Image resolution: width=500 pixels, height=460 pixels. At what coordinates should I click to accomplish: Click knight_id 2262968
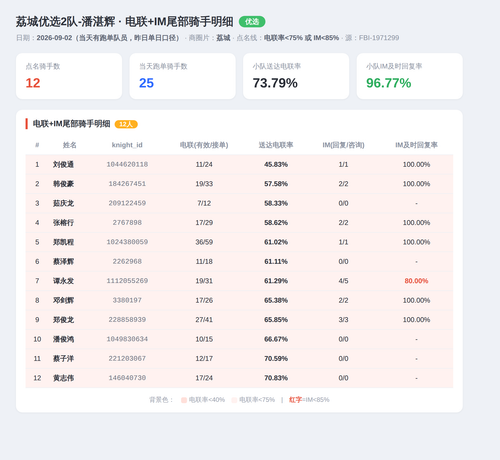[127, 261]
